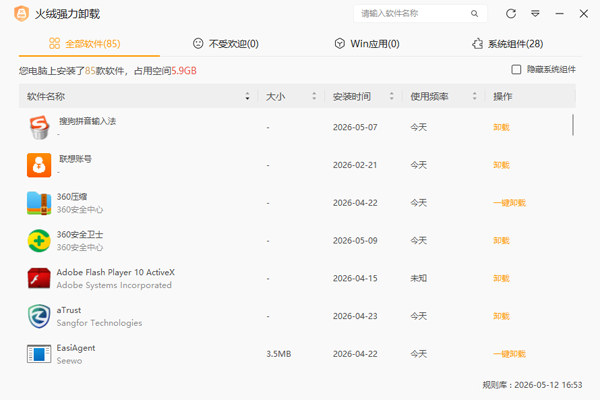This screenshot has height=400, width=600.
Task: Click the aTrust shield icon
Action: [39, 316]
